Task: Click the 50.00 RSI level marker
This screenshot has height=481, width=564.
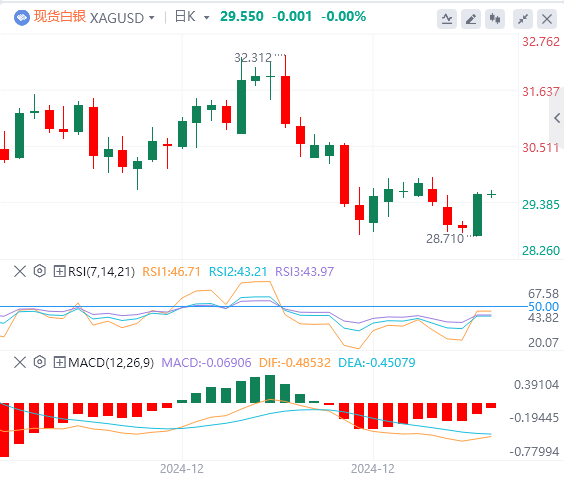Action: [x=543, y=307]
